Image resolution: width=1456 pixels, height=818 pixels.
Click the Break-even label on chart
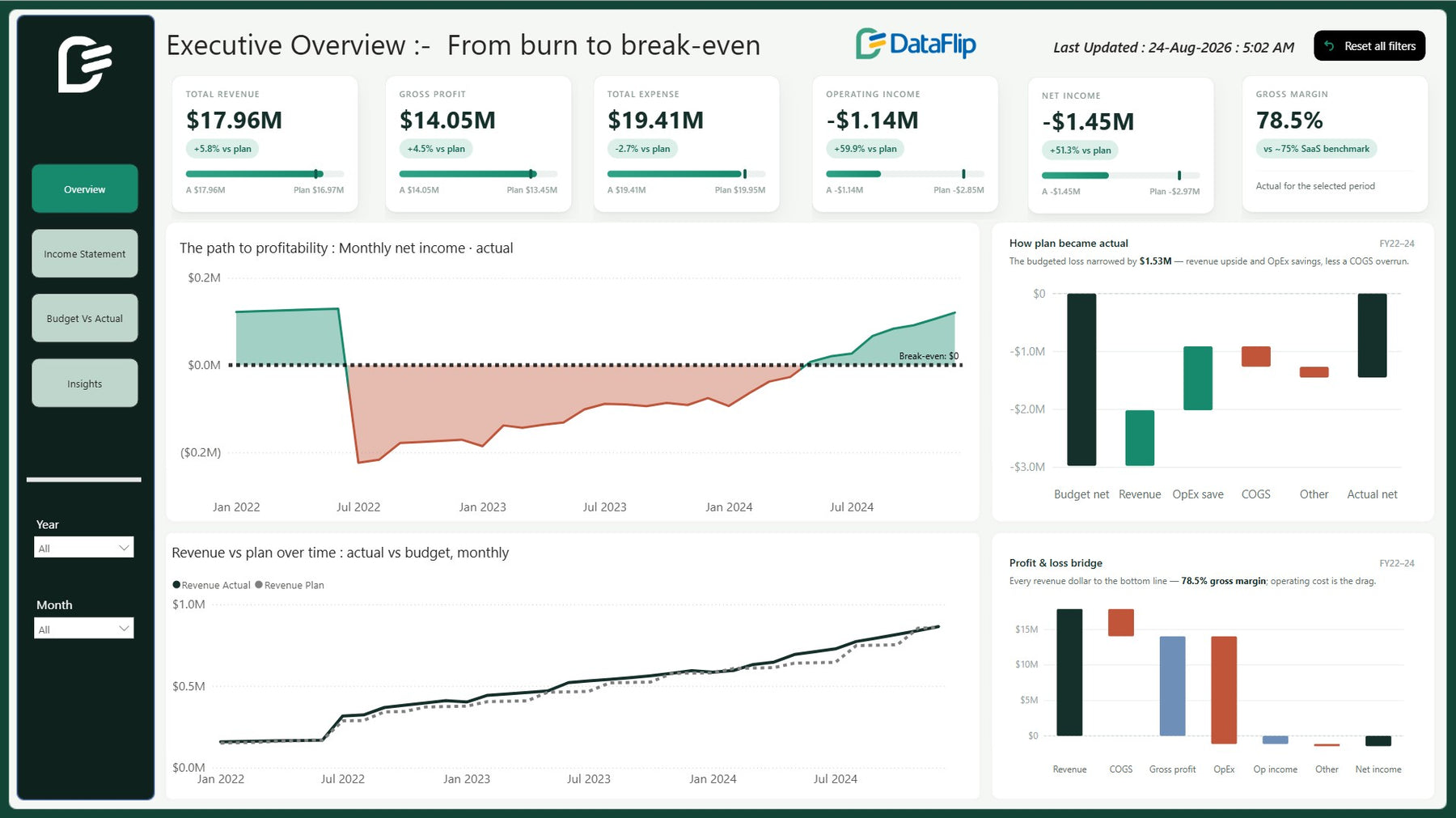coord(929,356)
